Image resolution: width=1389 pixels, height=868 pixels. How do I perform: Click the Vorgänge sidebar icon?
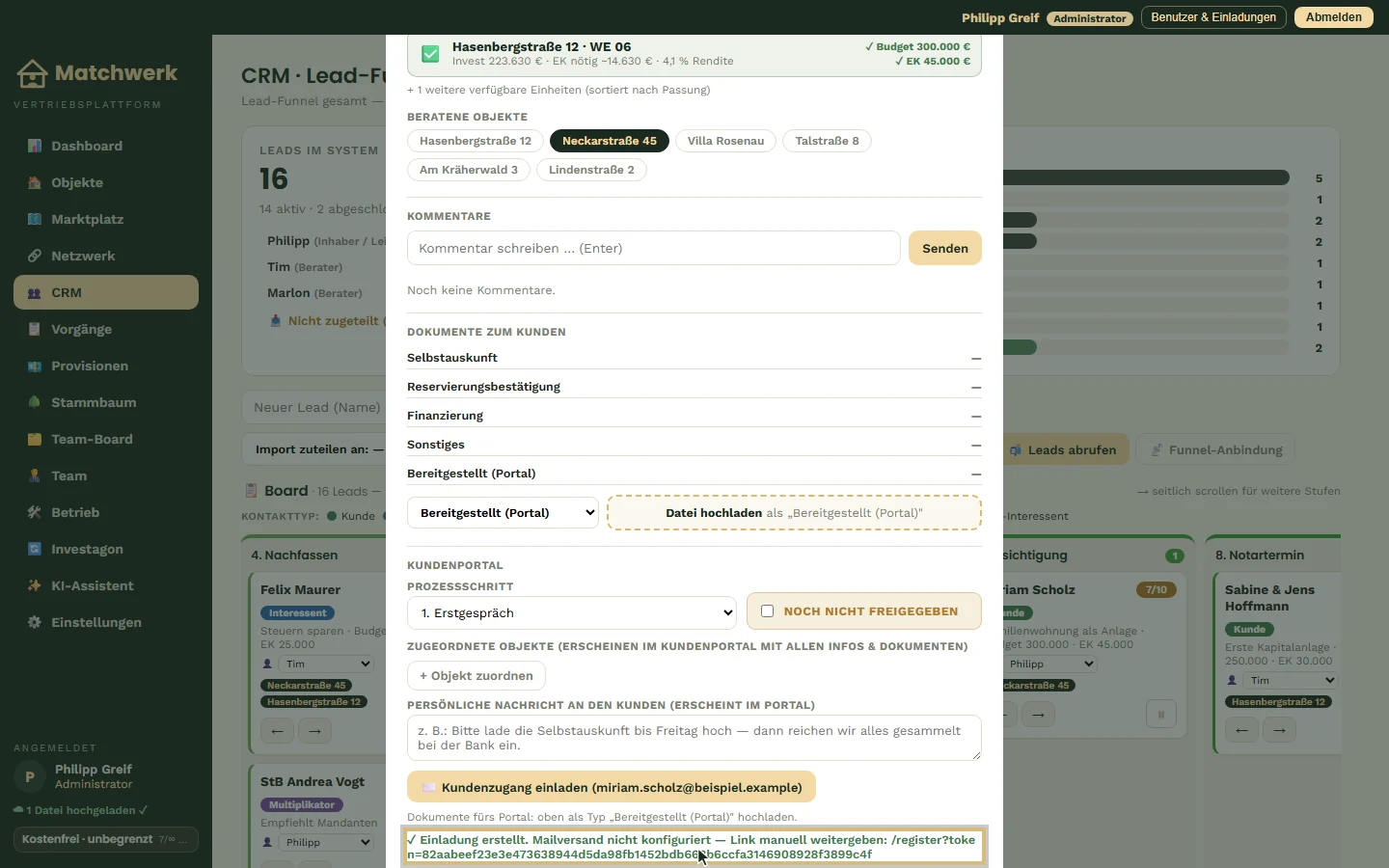click(x=35, y=329)
